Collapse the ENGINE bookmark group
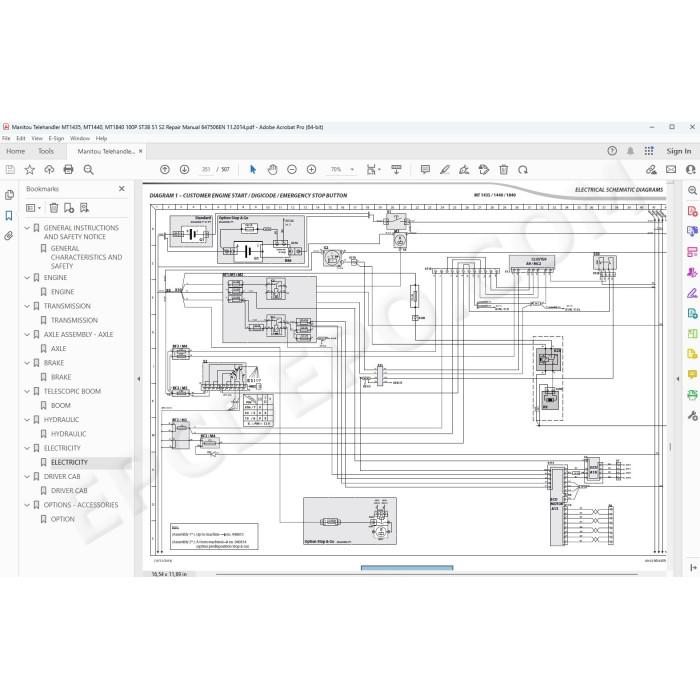This screenshot has height=700, width=700. 27,278
